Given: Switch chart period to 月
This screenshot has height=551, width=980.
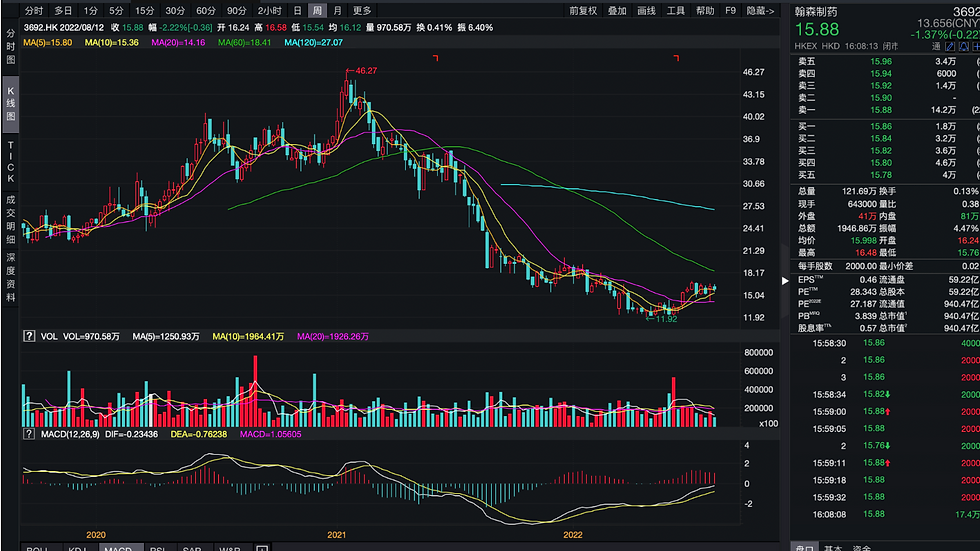Looking at the screenshot, I should 337,11.
